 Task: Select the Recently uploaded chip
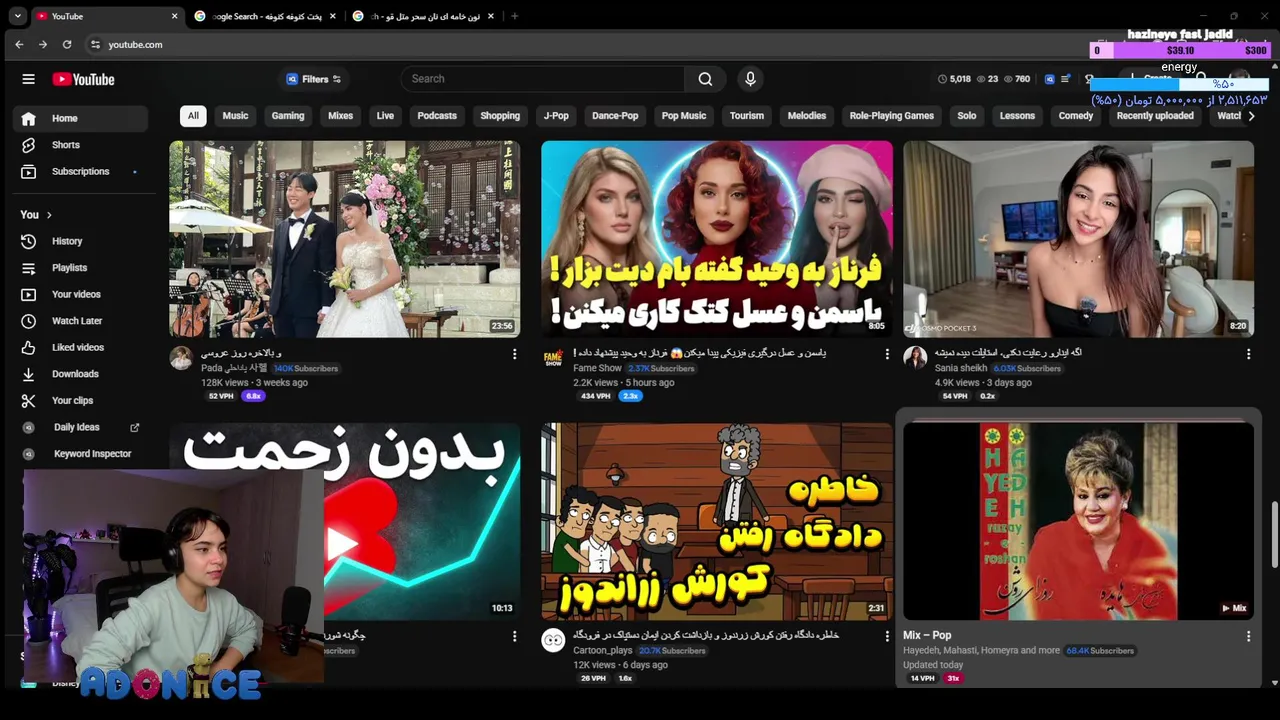[1155, 116]
